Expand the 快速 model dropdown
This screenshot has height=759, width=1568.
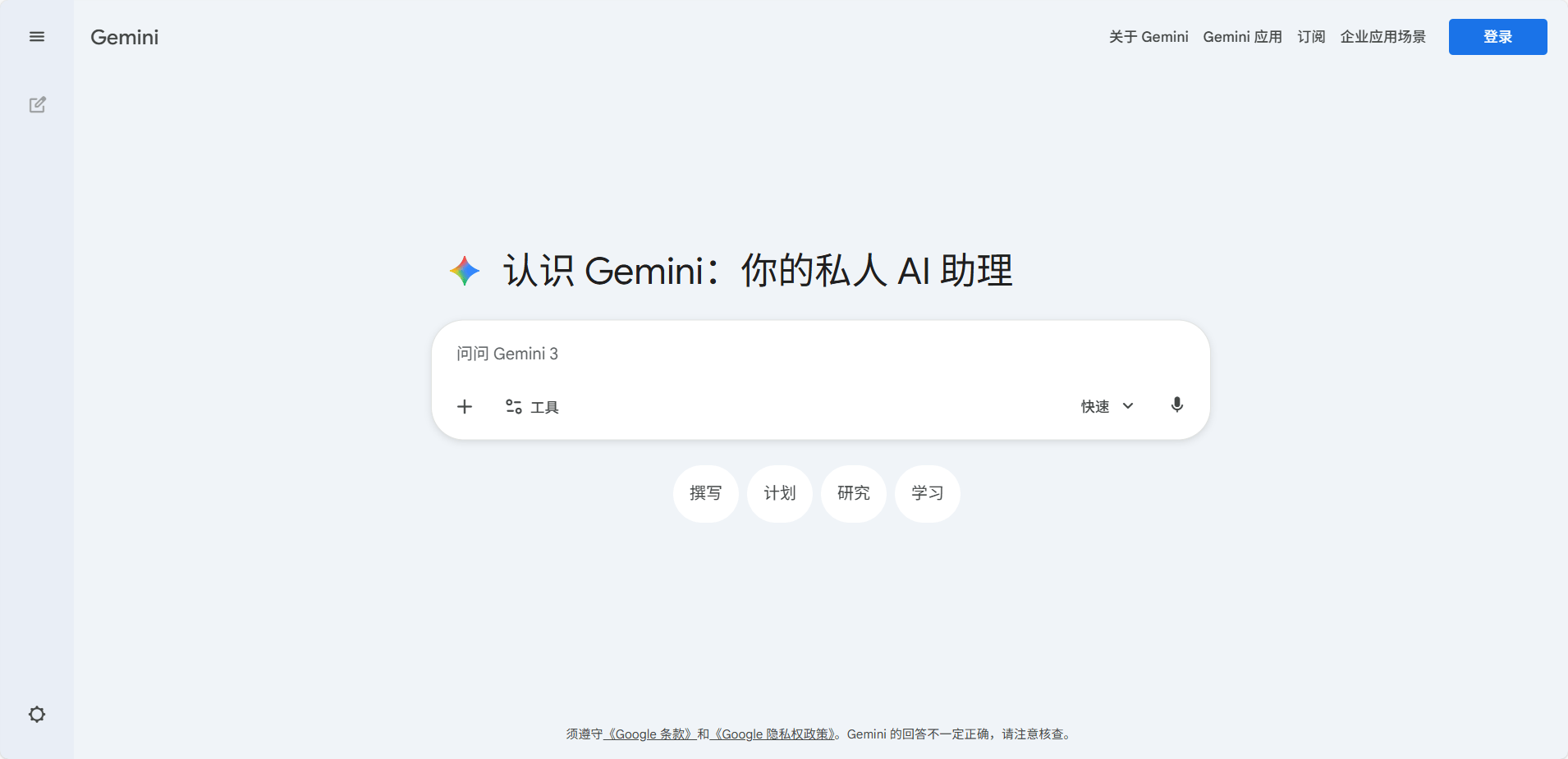click(x=1107, y=406)
